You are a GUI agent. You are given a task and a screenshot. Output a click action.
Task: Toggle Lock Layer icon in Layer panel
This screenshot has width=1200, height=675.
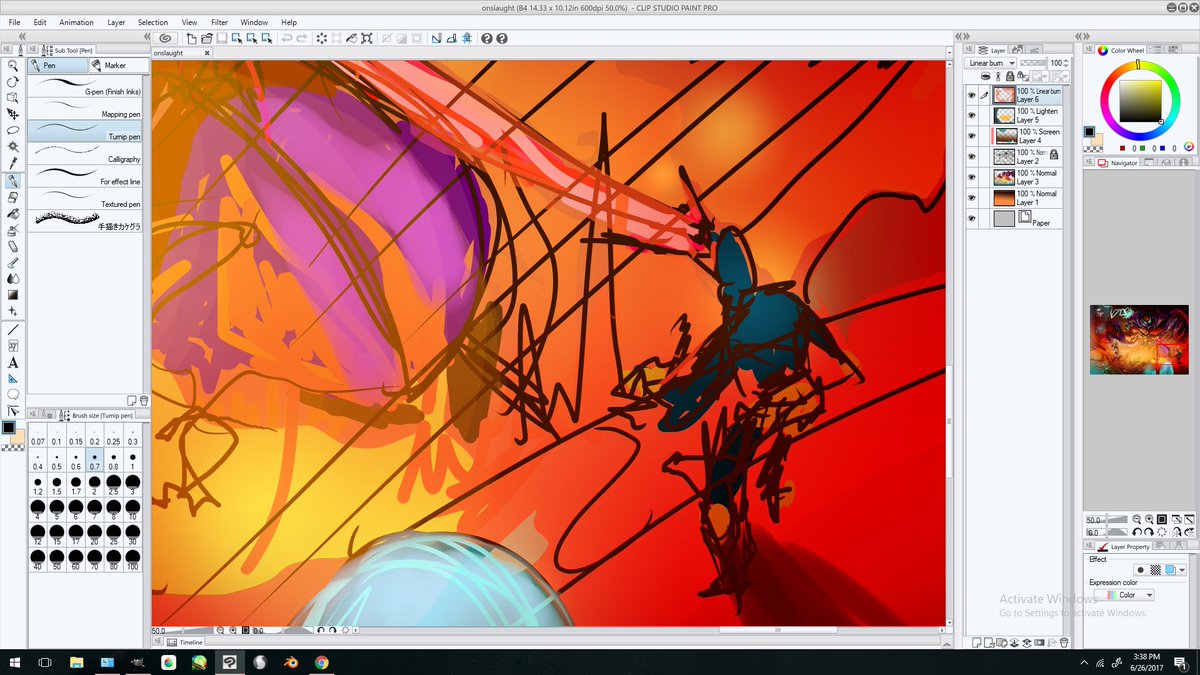[x=1010, y=76]
